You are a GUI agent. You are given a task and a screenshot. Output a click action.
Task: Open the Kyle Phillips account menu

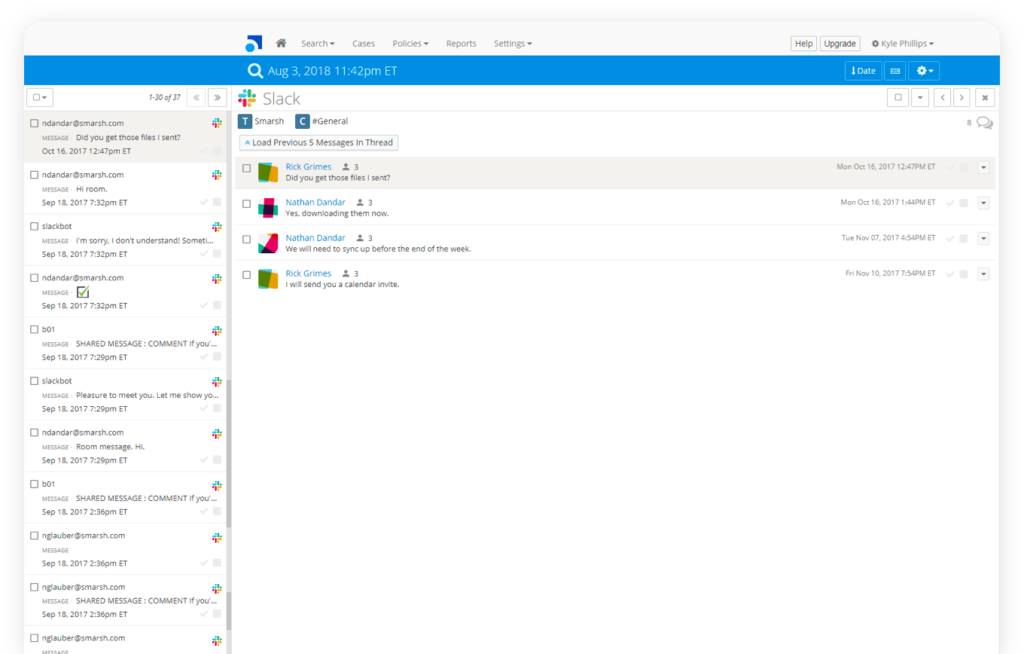point(903,43)
